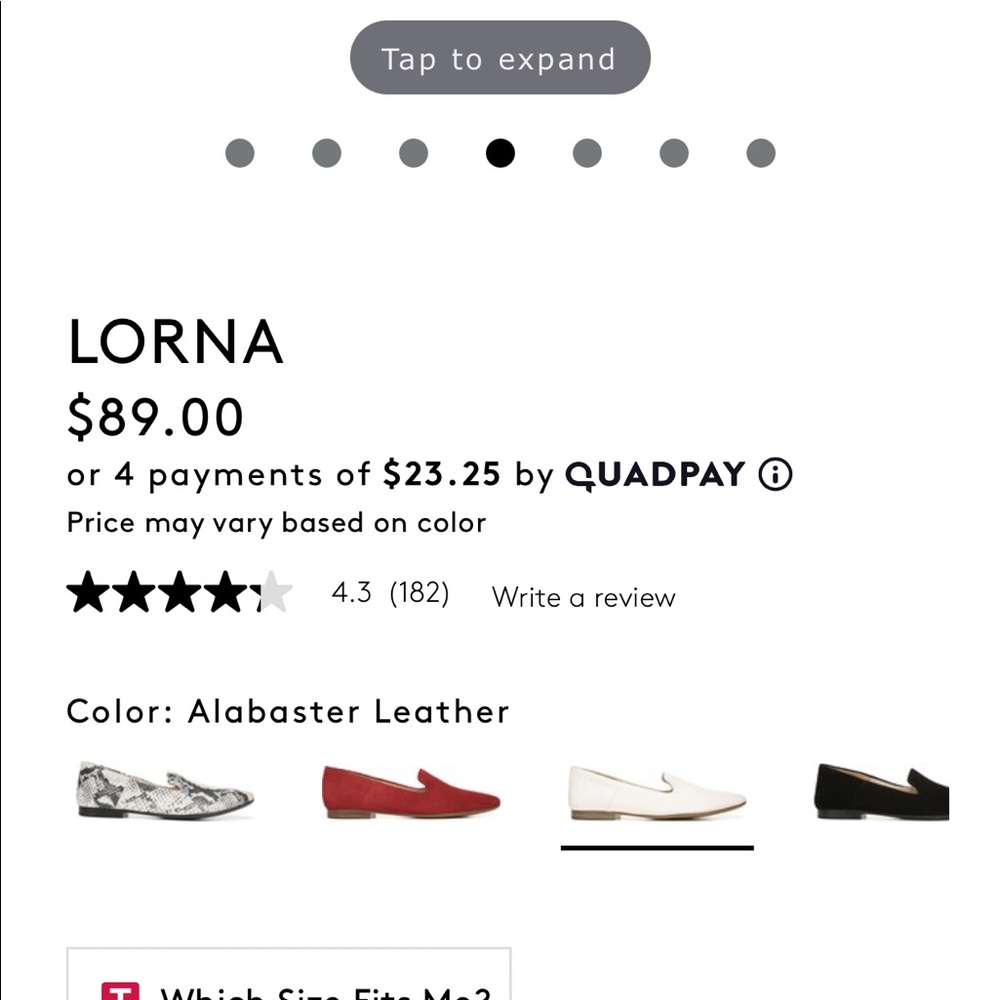
Task: Click the Color: Alabaster Leather label
Action: tap(288, 712)
